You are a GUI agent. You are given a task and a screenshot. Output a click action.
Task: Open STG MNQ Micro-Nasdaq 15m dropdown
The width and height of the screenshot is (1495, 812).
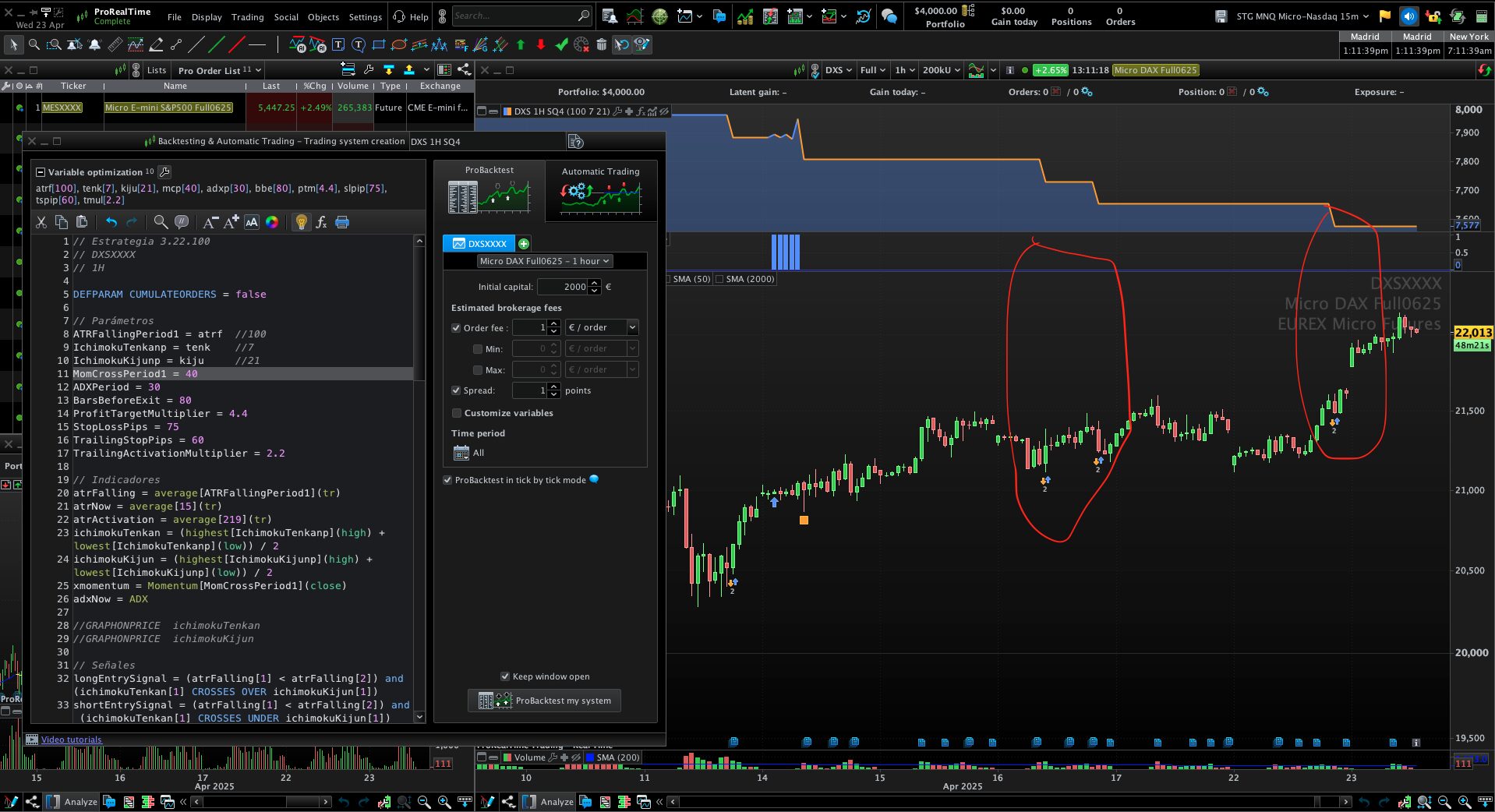[1302, 16]
